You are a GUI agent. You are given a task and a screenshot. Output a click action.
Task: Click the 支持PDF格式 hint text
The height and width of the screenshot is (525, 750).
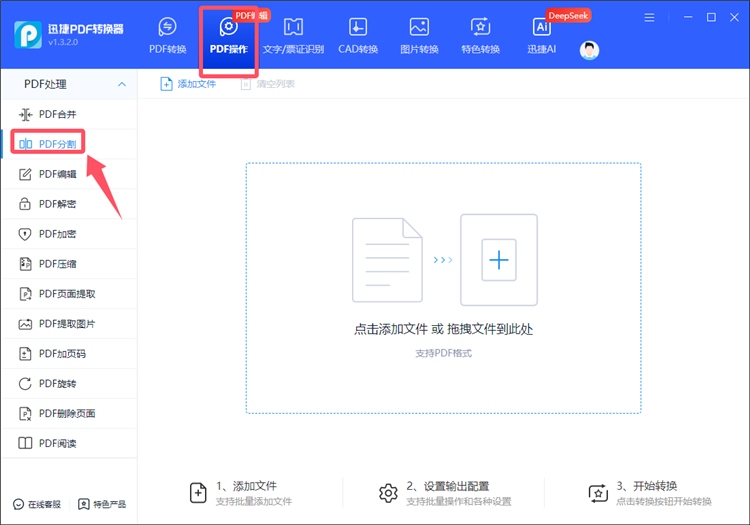443,353
